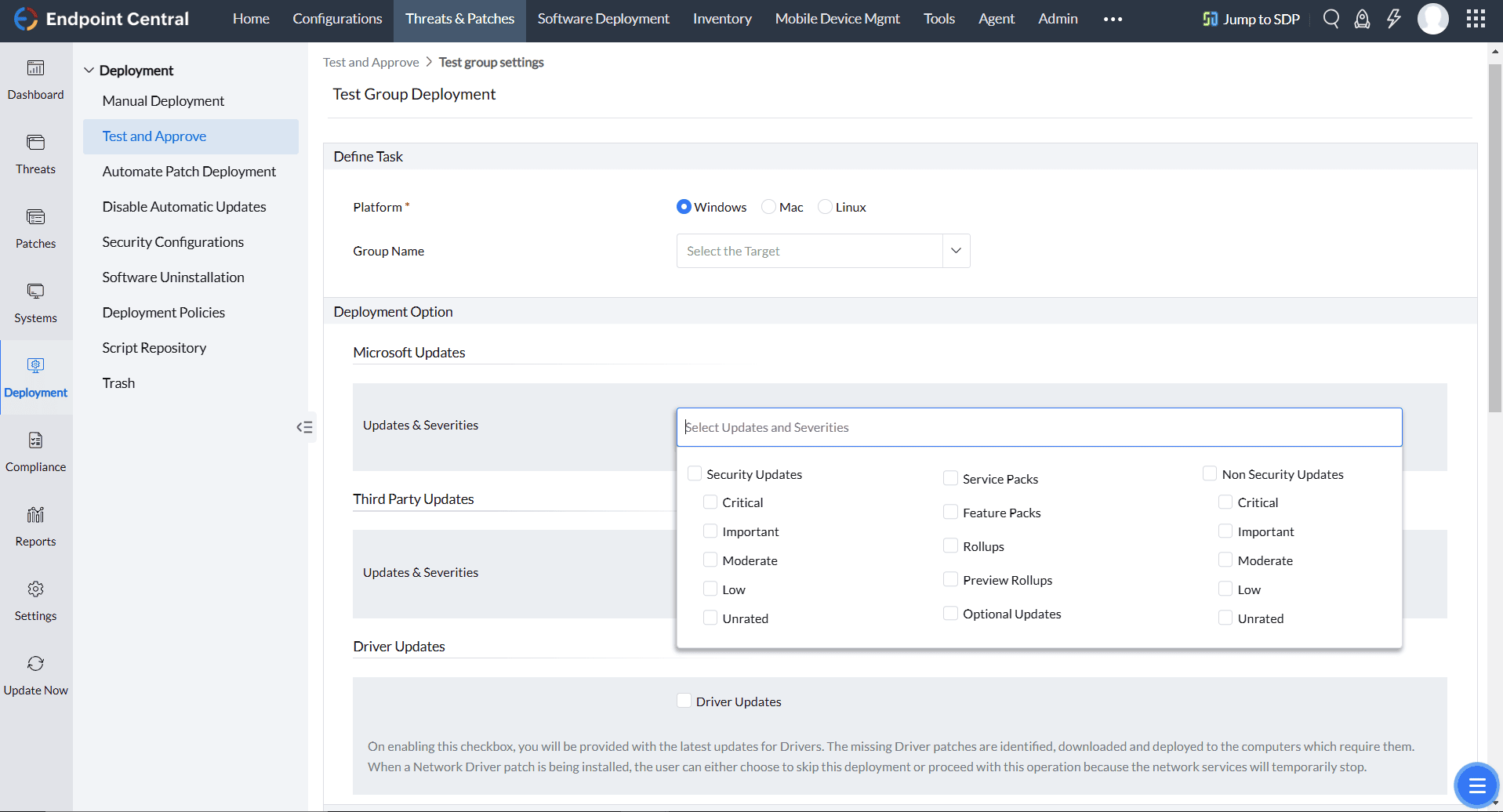Select the Linux platform radio button
The image size is (1503, 812).
click(x=825, y=207)
